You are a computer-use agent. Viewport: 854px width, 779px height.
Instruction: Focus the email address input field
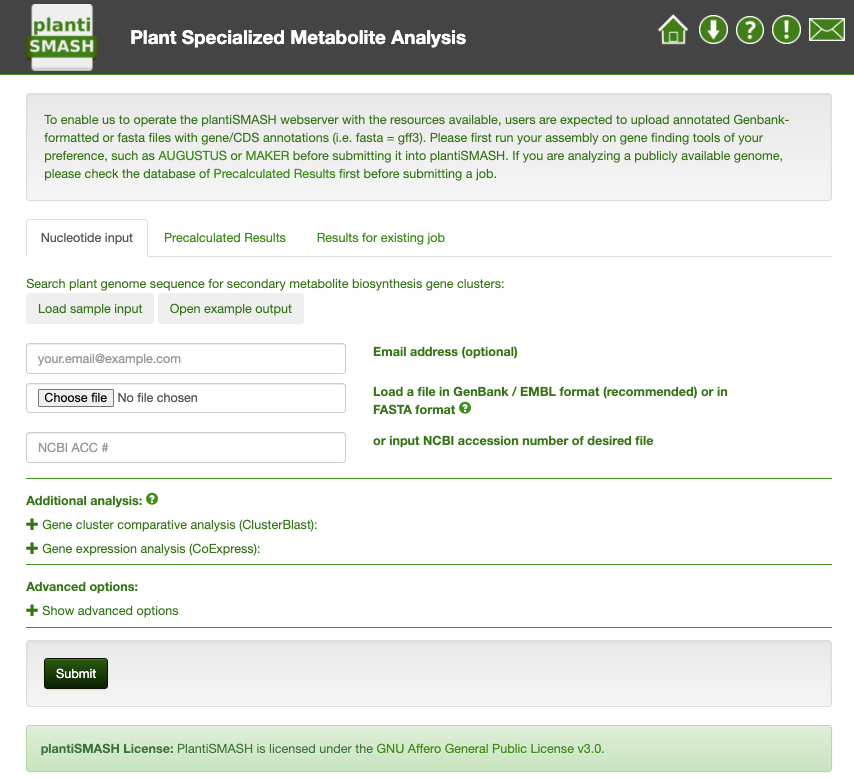coord(186,358)
